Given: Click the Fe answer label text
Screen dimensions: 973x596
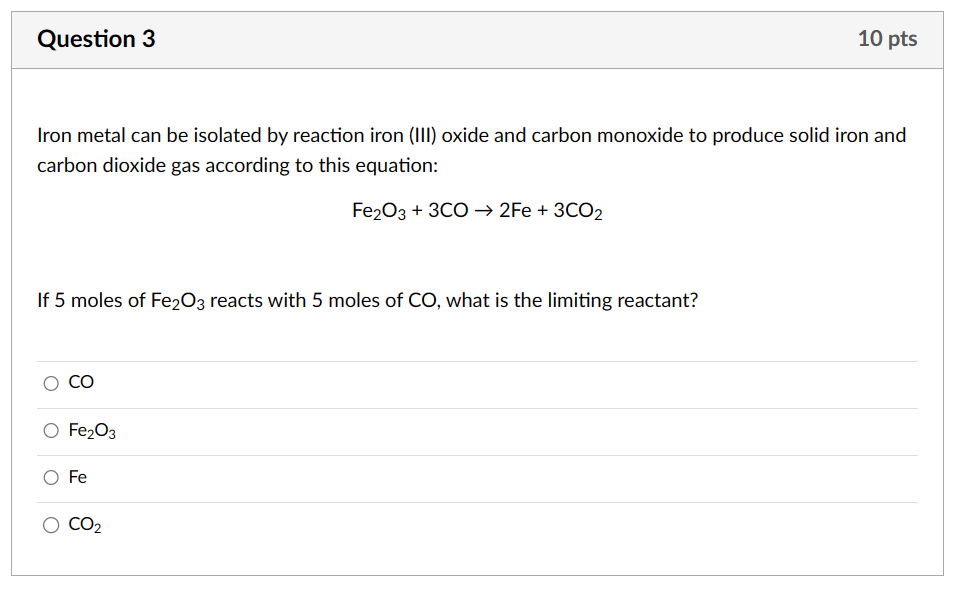Looking at the screenshot, I should click(78, 478).
